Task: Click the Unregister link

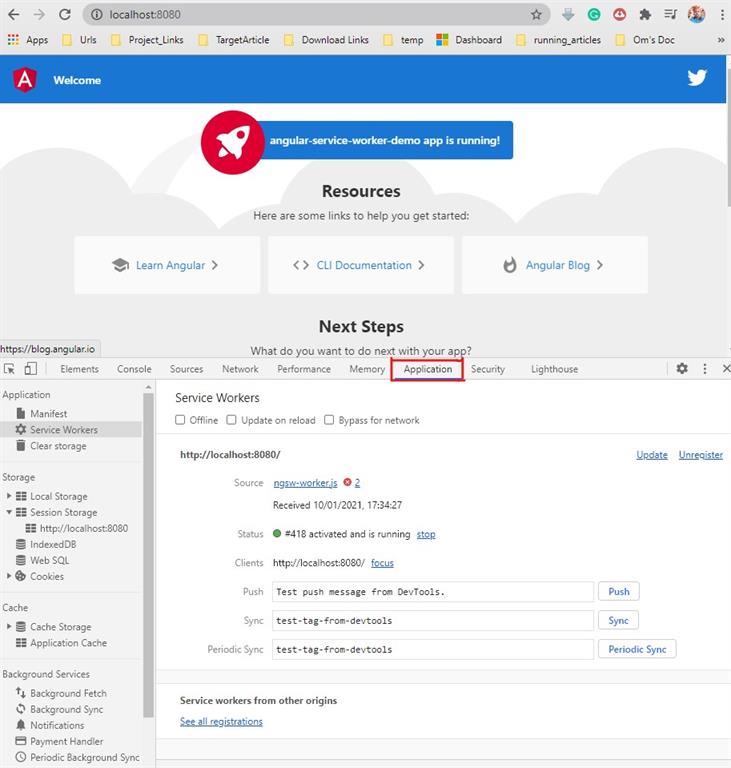Action: point(701,455)
